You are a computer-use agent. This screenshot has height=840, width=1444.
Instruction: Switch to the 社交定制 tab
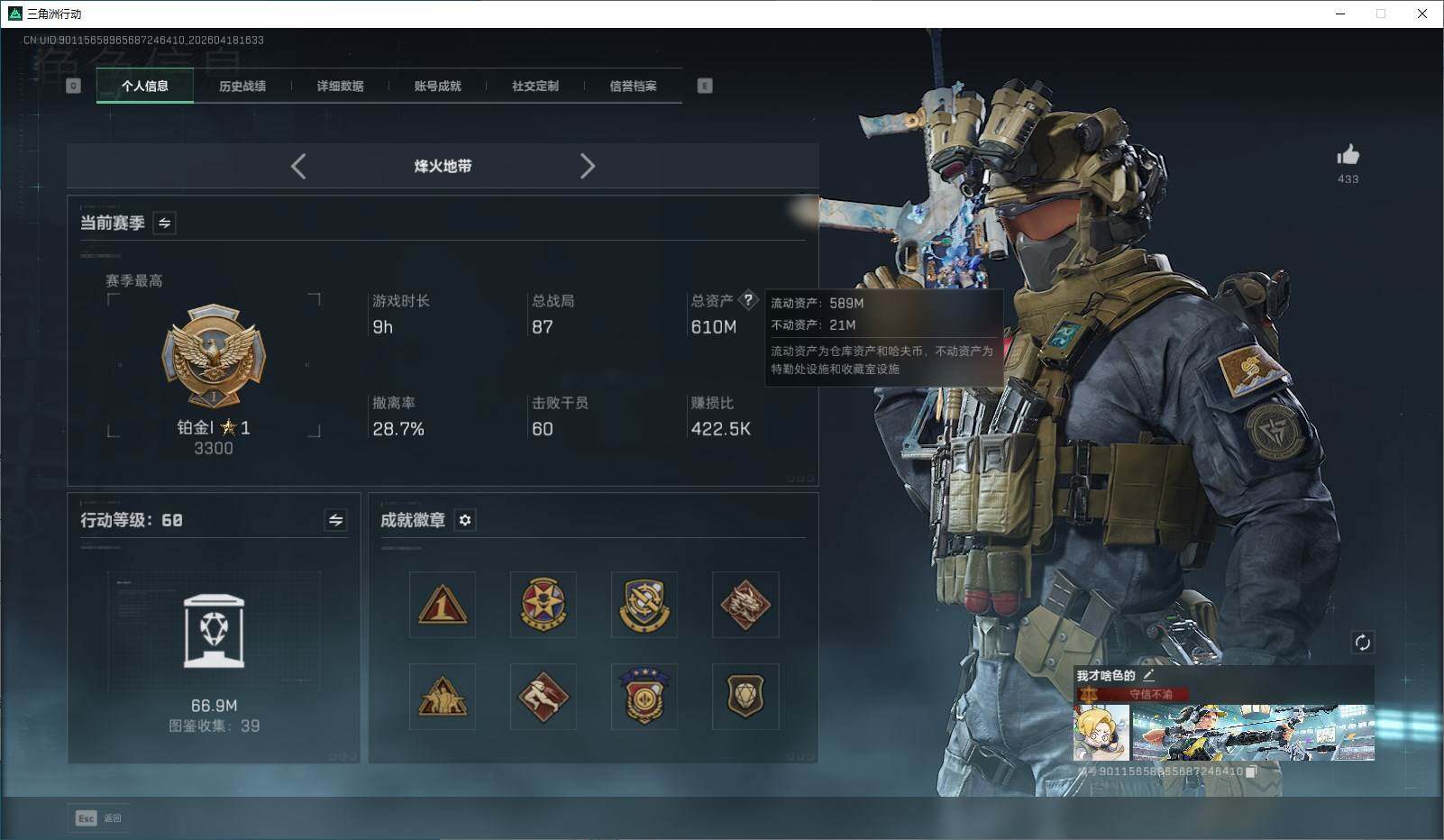(536, 86)
